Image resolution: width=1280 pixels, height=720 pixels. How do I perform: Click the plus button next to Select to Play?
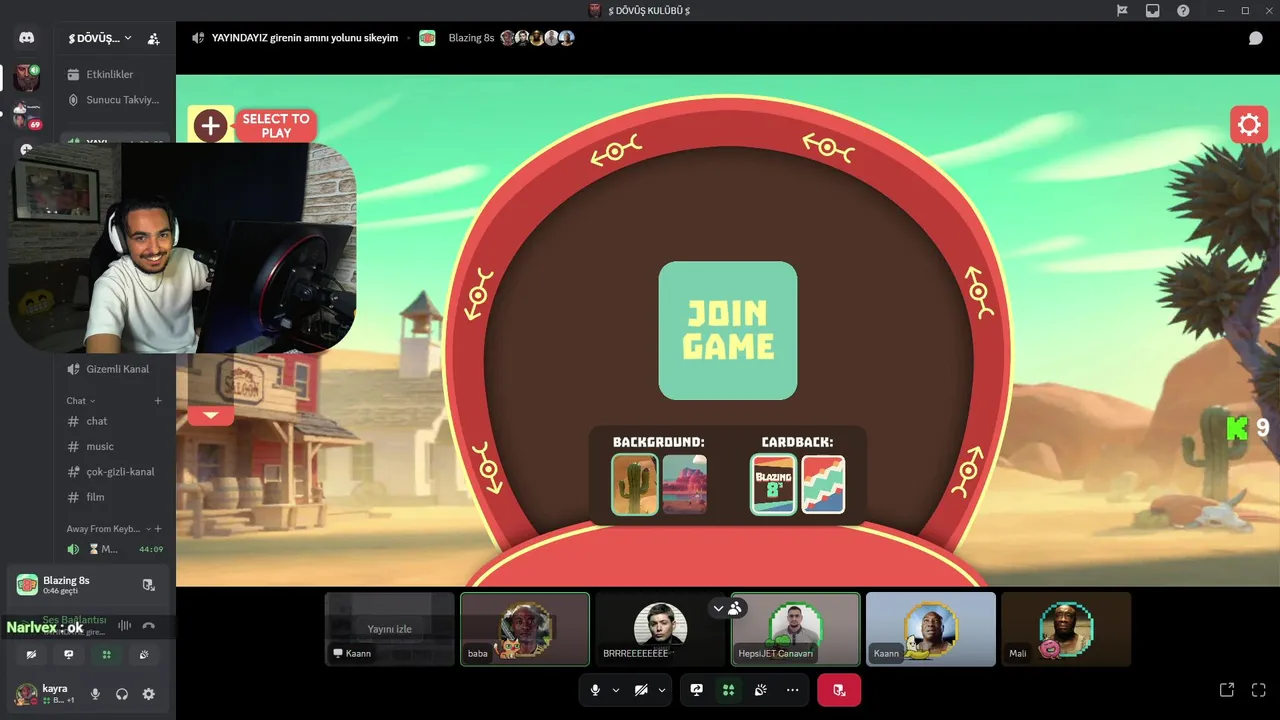tap(210, 125)
